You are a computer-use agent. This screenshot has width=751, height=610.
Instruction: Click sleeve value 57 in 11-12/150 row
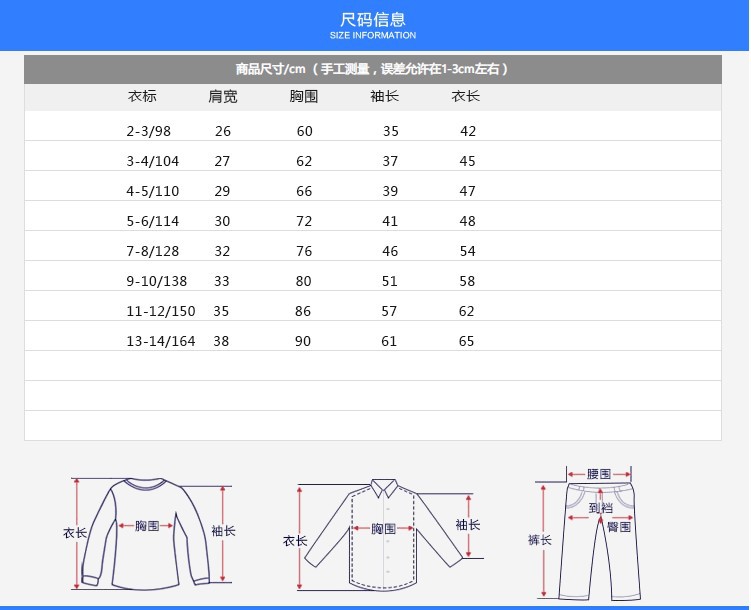[389, 311]
